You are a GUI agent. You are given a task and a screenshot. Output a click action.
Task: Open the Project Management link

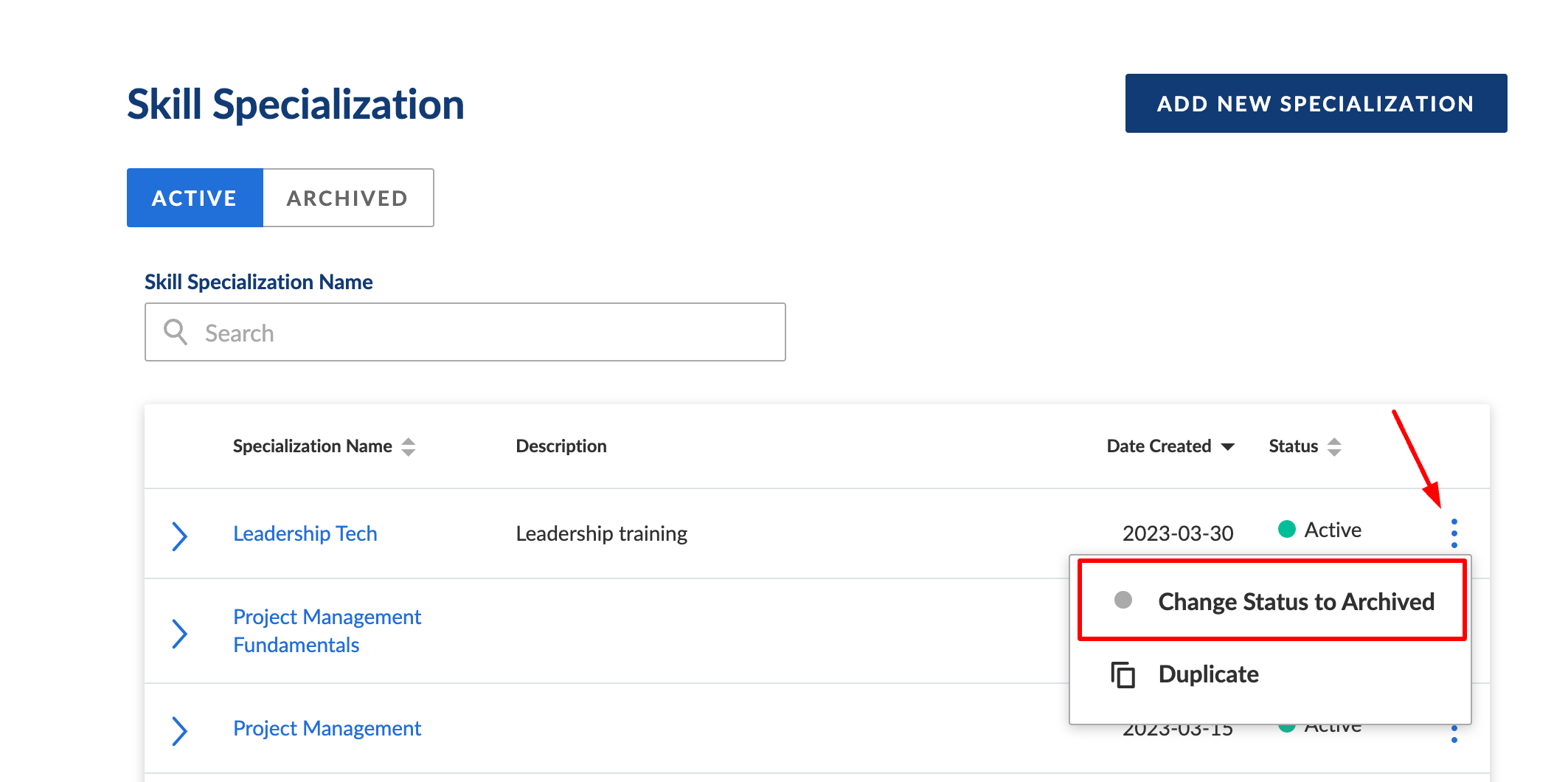[327, 728]
